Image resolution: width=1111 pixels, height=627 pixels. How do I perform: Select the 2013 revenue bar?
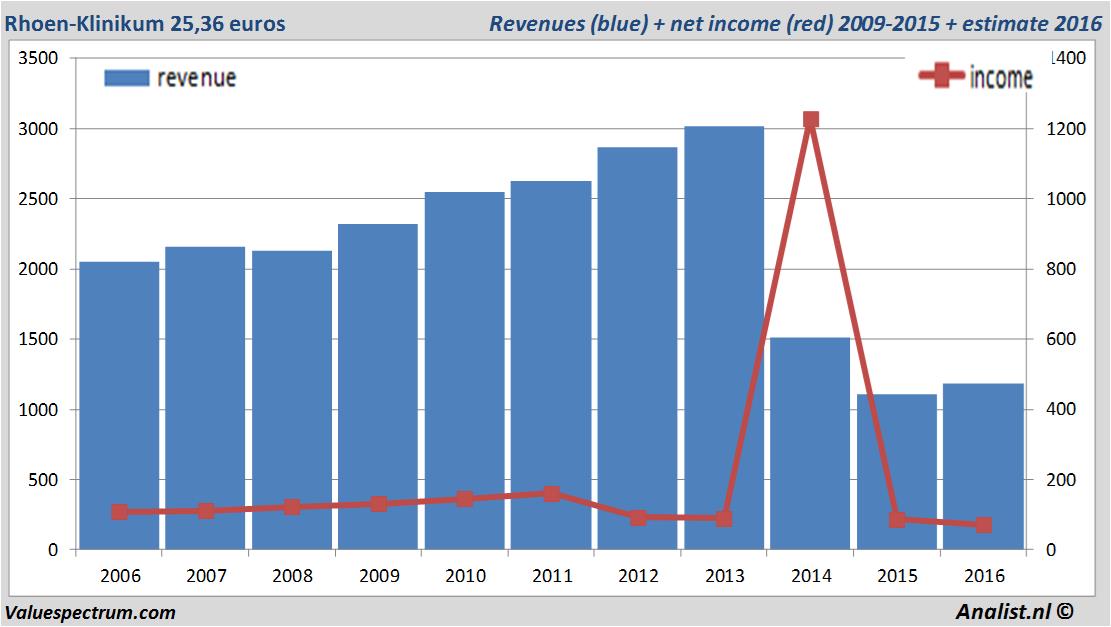pyautogui.click(x=724, y=338)
